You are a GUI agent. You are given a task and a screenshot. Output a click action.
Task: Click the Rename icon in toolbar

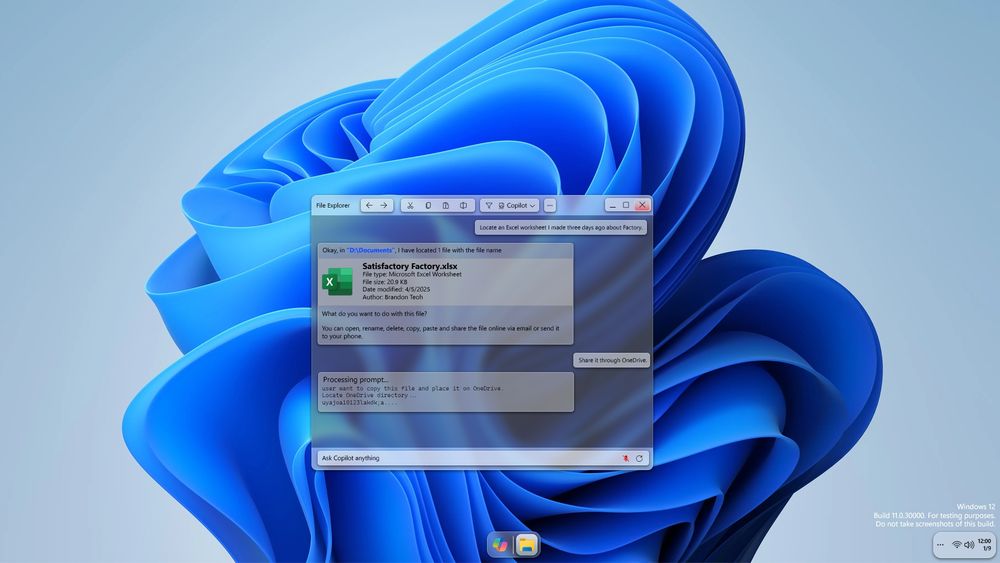464,205
